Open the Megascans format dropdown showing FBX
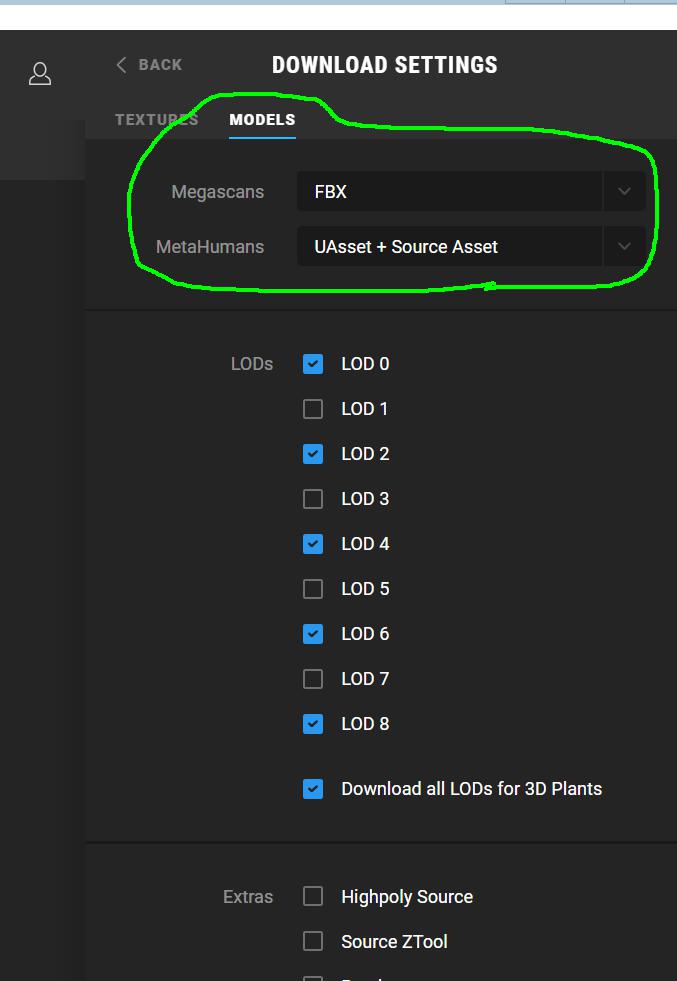The image size is (677, 981). (x=471, y=191)
